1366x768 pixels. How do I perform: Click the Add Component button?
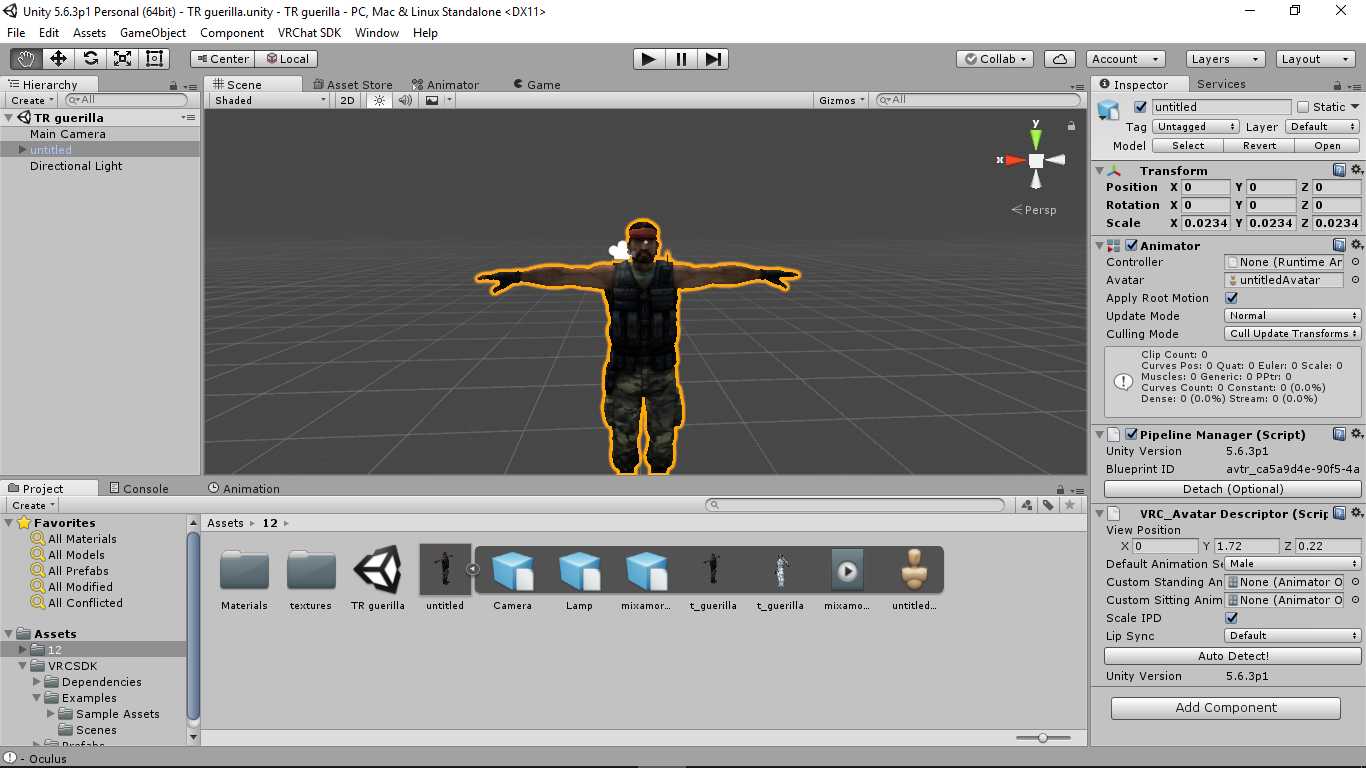click(1225, 708)
